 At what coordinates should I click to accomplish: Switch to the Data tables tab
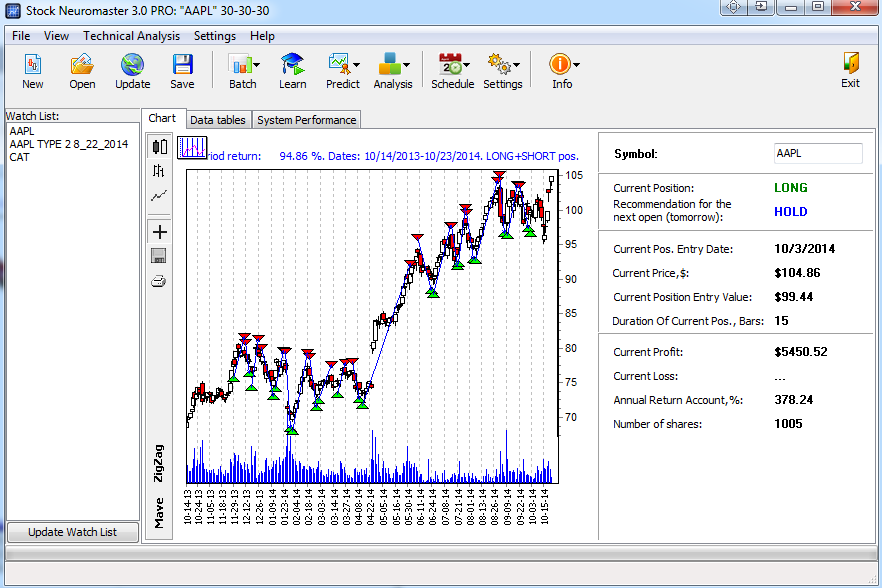coord(218,120)
